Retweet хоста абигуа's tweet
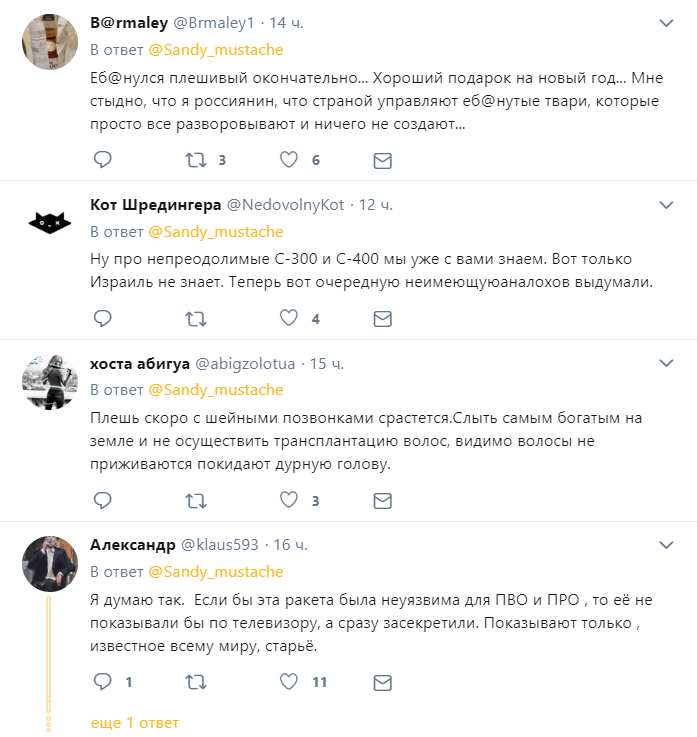 click(x=197, y=500)
